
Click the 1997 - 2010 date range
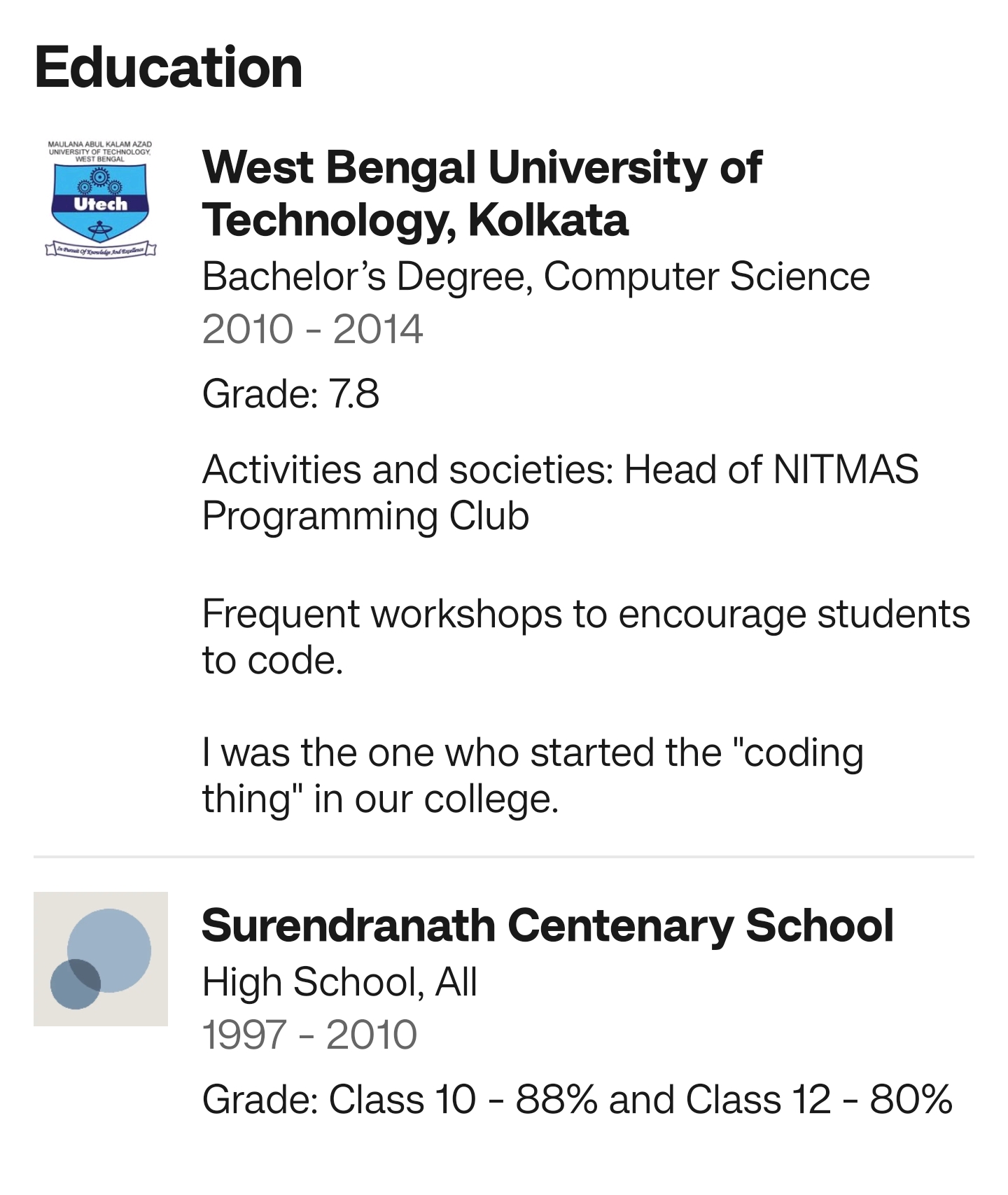309,1035
